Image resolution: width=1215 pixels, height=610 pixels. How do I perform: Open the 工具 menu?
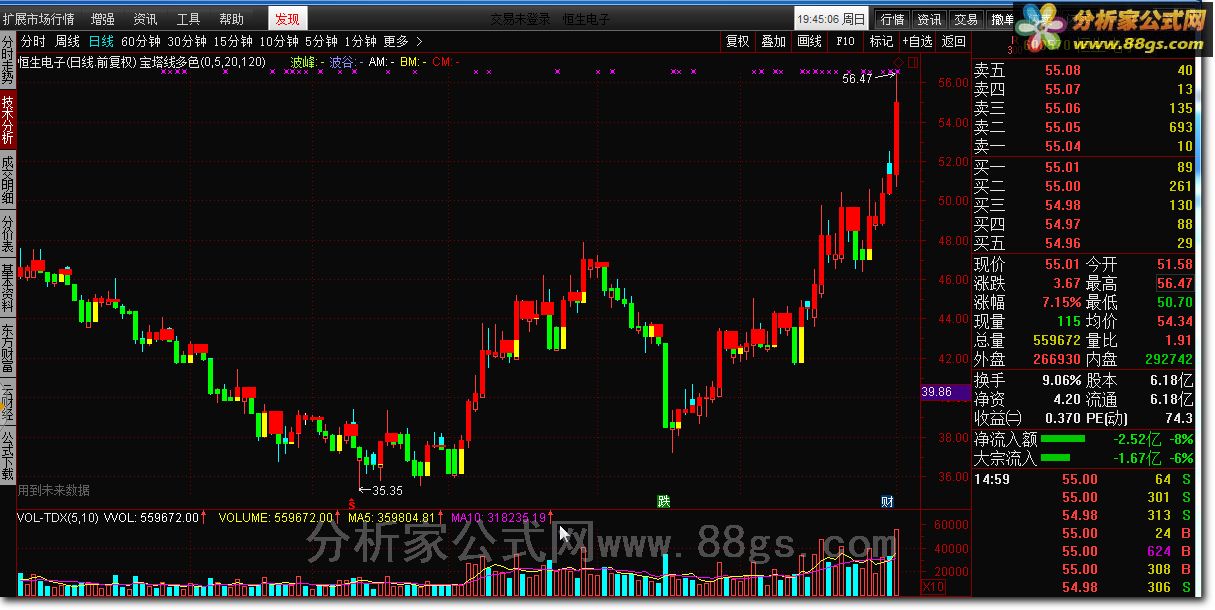(188, 19)
